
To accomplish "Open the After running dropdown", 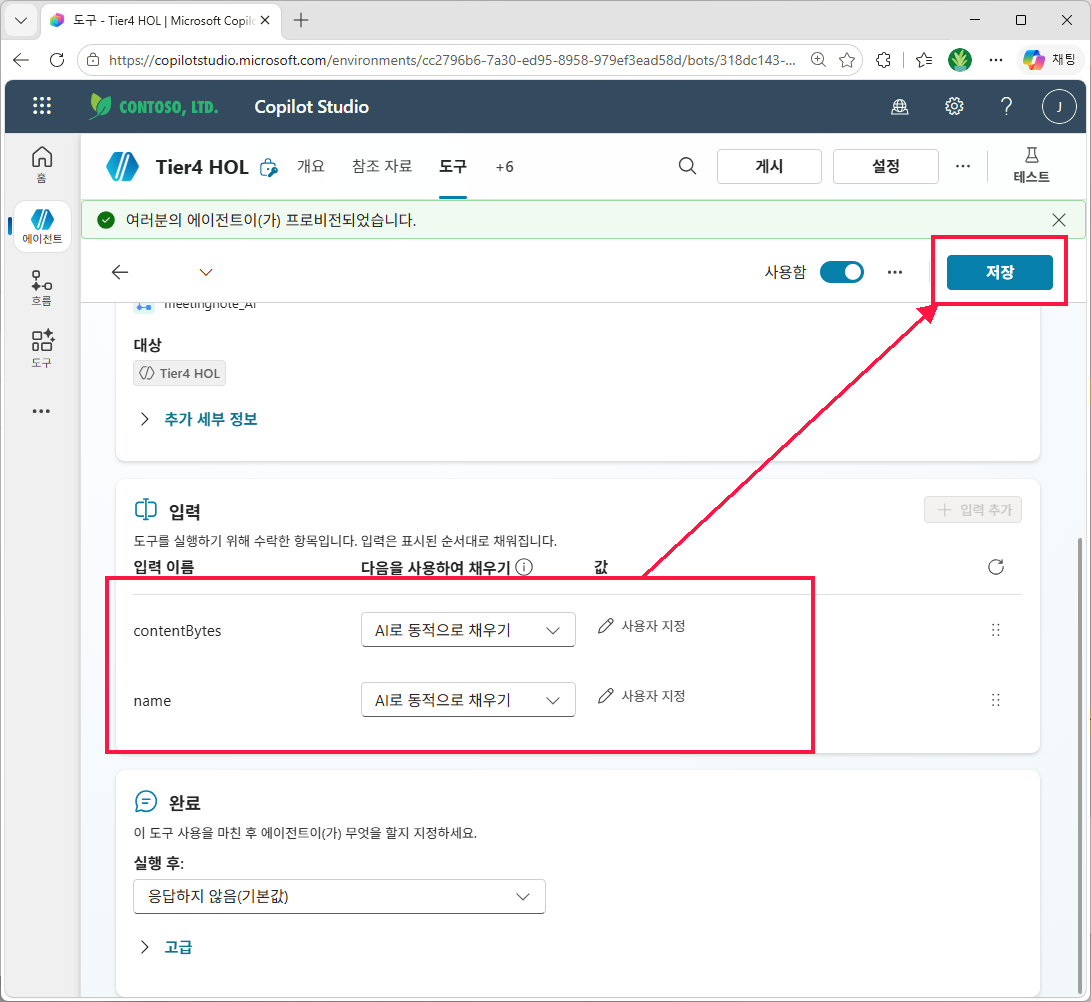I will [x=340, y=896].
